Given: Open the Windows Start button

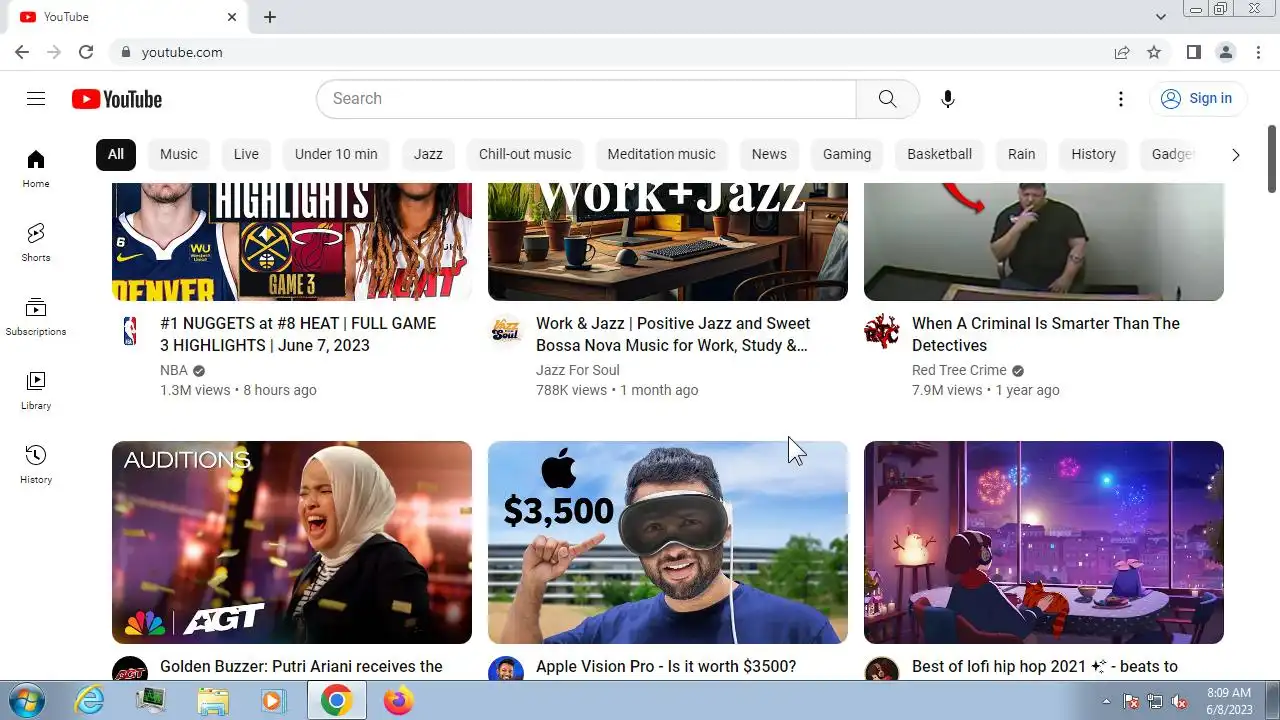Looking at the screenshot, I should pyautogui.click(x=27, y=700).
